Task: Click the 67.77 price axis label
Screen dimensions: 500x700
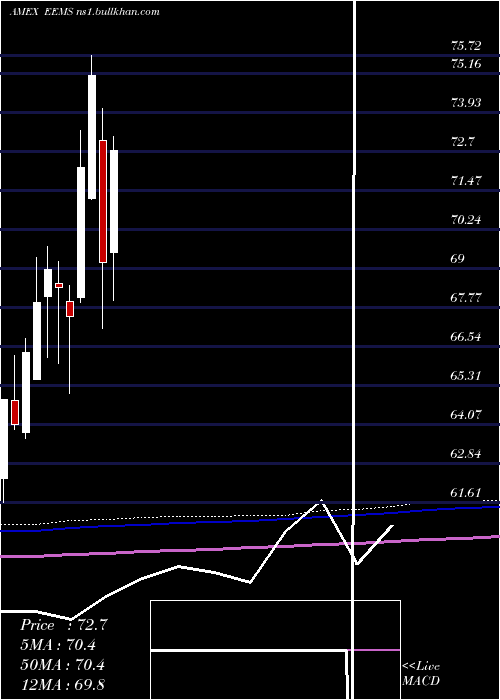Action: (466, 298)
